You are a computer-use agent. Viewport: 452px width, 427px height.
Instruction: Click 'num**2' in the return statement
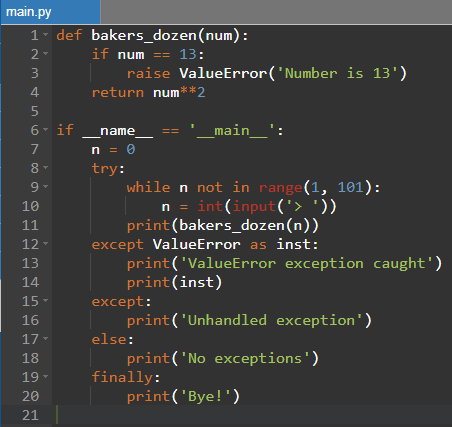pyautogui.click(x=179, y=92)
